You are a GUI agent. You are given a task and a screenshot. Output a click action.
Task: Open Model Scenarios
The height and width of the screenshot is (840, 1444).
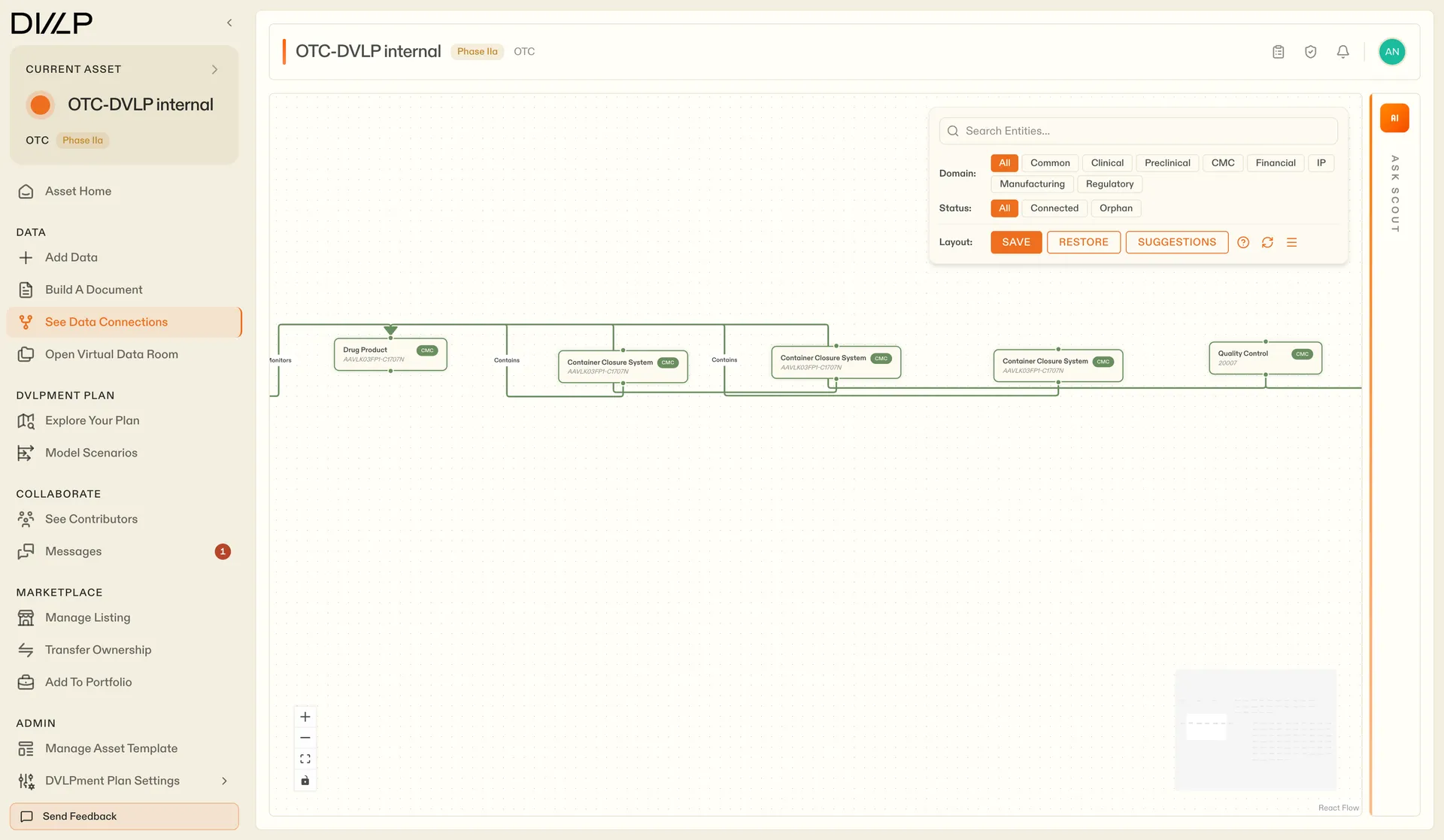[91, 453]
